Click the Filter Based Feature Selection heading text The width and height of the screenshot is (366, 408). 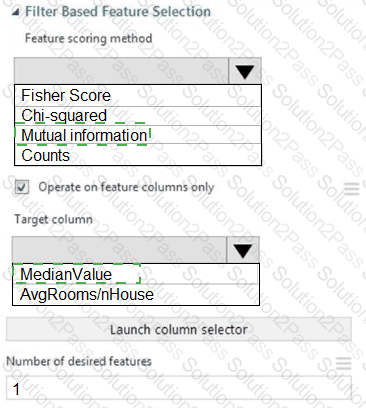click(118, 12)
